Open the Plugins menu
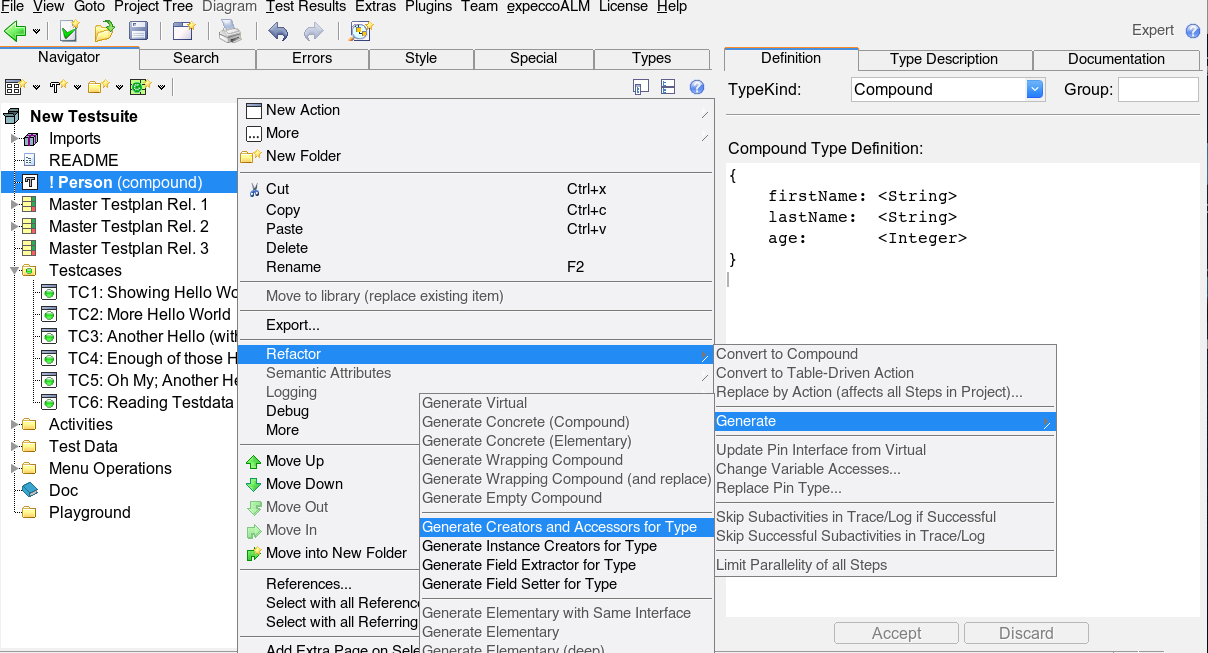 click(428, 7)
